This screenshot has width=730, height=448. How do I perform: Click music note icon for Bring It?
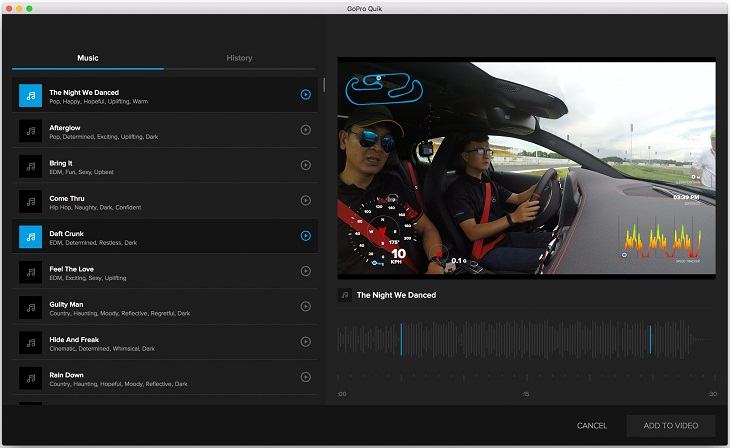(x=31, y=166)
